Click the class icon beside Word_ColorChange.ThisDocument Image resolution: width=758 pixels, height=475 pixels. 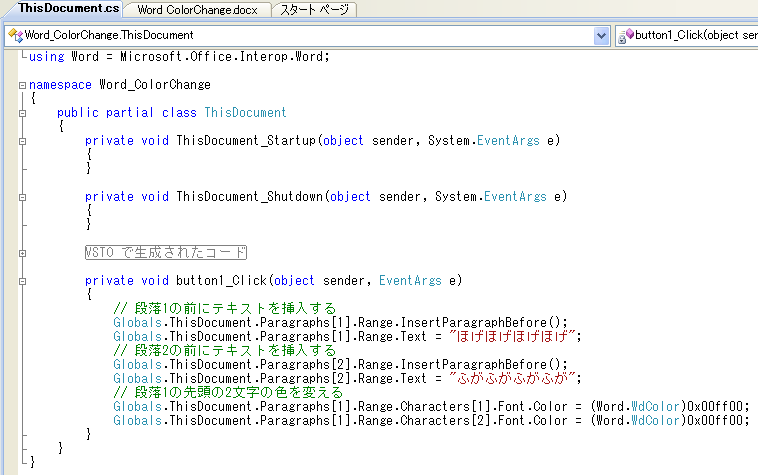15,35
